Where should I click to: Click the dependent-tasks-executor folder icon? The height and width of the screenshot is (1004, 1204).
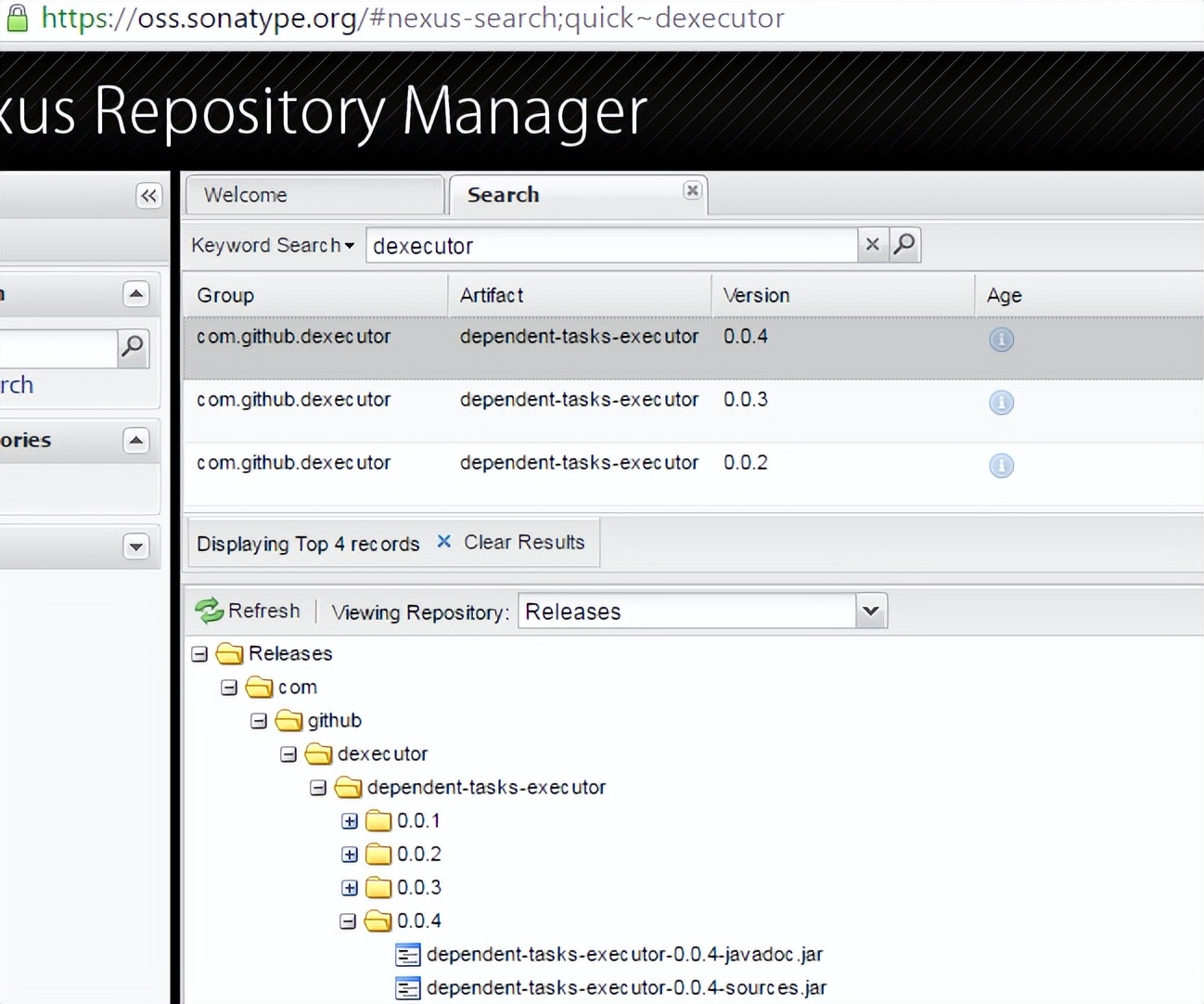(348, 788)
